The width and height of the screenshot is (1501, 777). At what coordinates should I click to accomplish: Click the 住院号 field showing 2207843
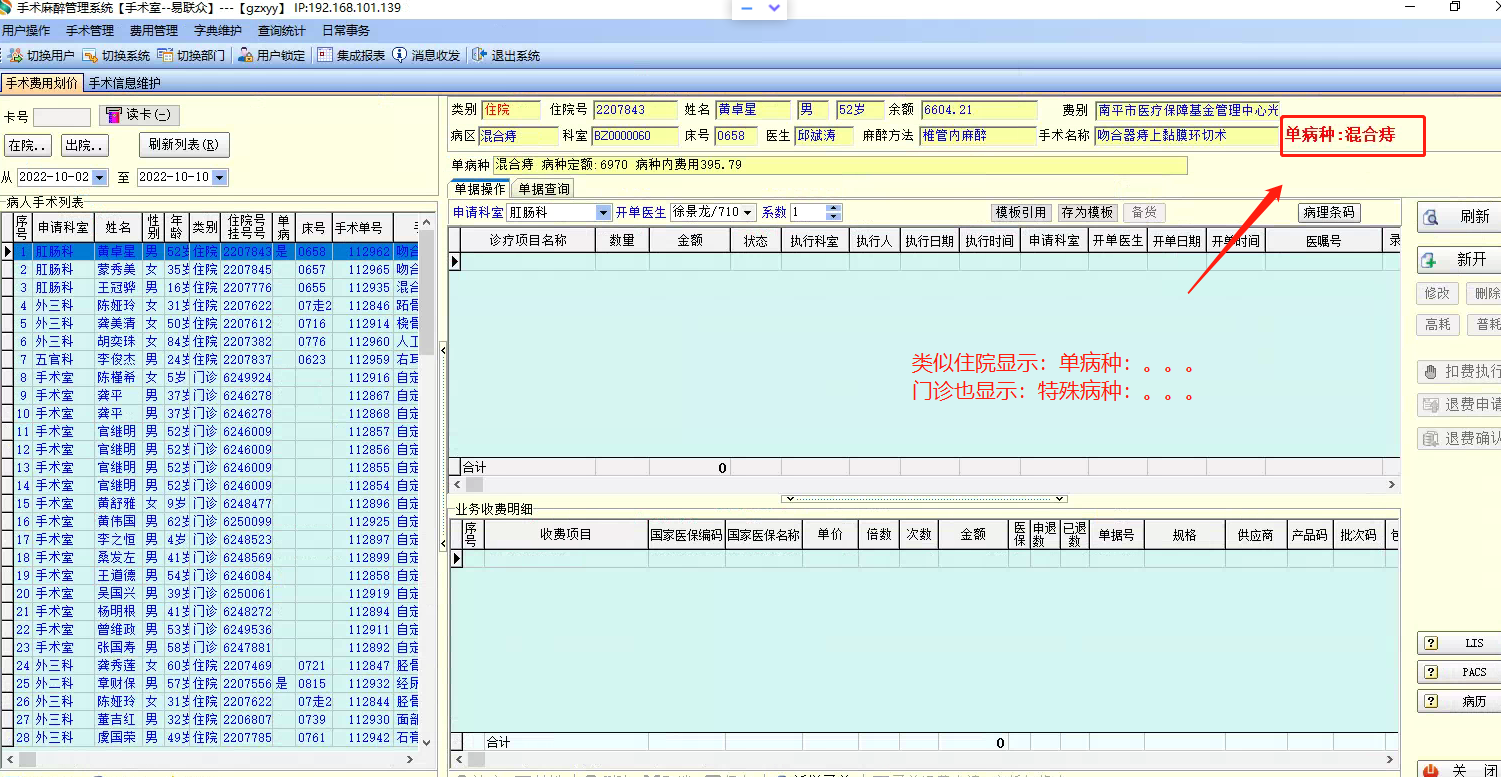(635, 110)
